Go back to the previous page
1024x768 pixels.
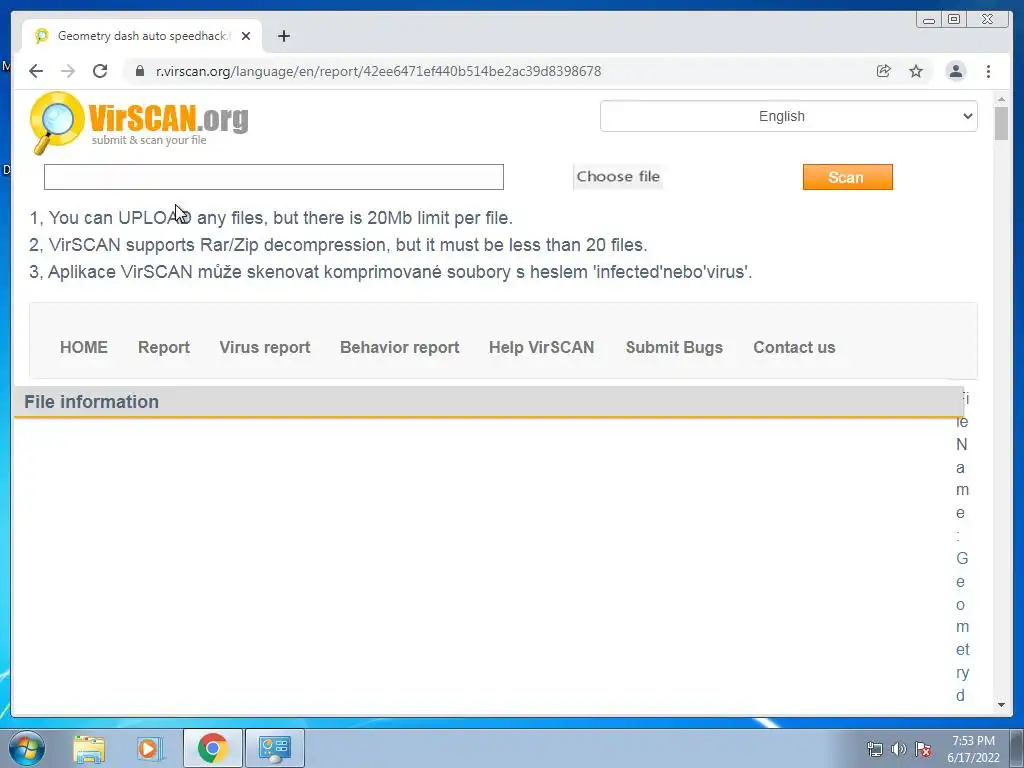(36, 71)
